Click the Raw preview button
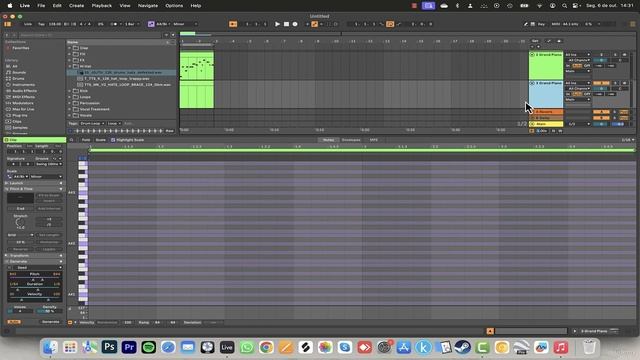Viewport: 640px width, 360px height. [169, 131]
